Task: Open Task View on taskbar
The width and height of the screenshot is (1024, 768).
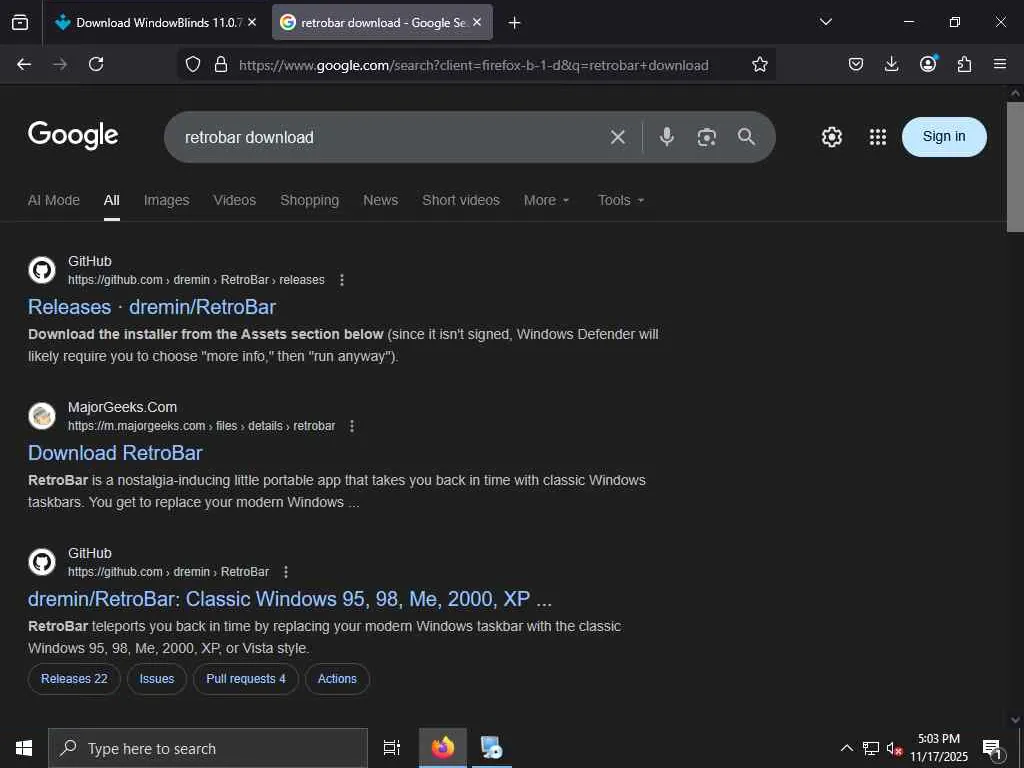Action: 392,748
